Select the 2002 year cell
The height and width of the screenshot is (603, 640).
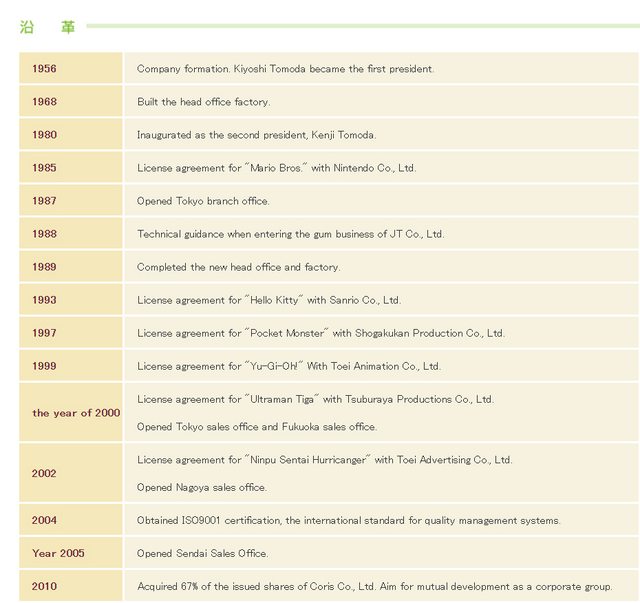tap(71, 473)
